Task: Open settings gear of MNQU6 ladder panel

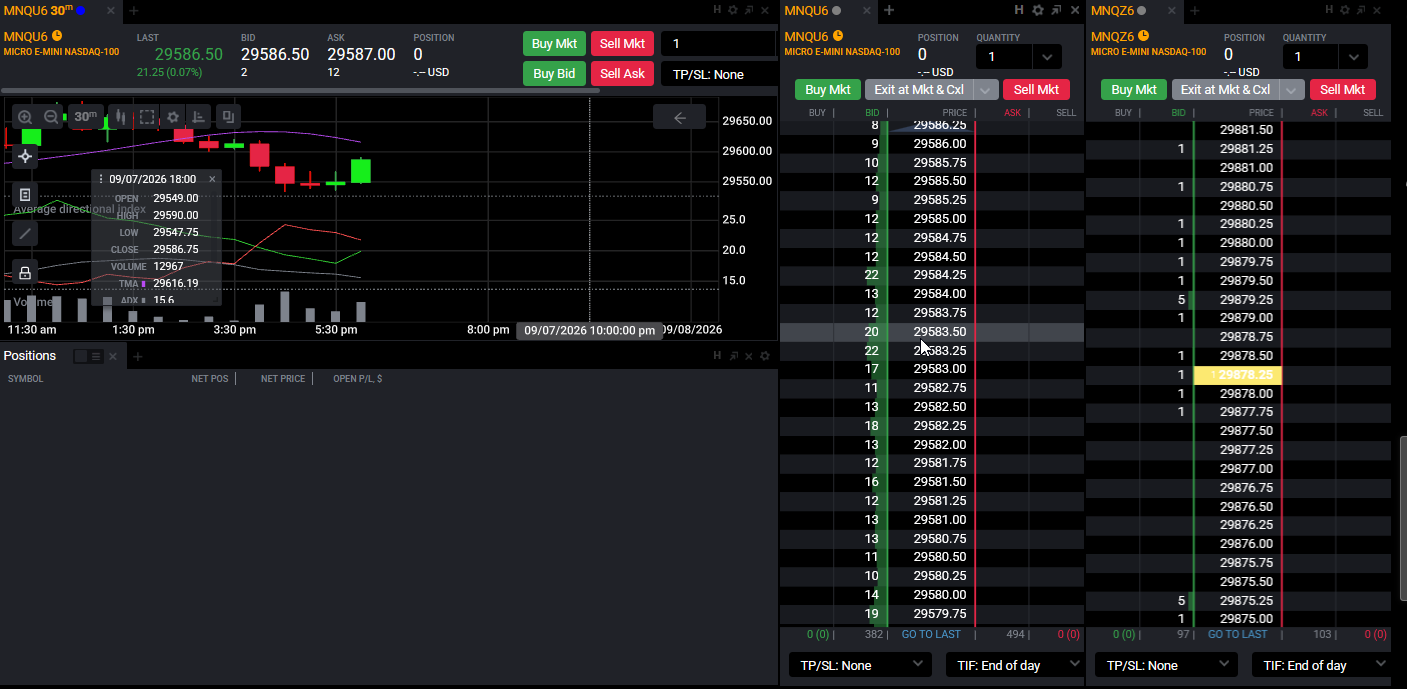Action: pyautogui.click(x=1038, y=10)
